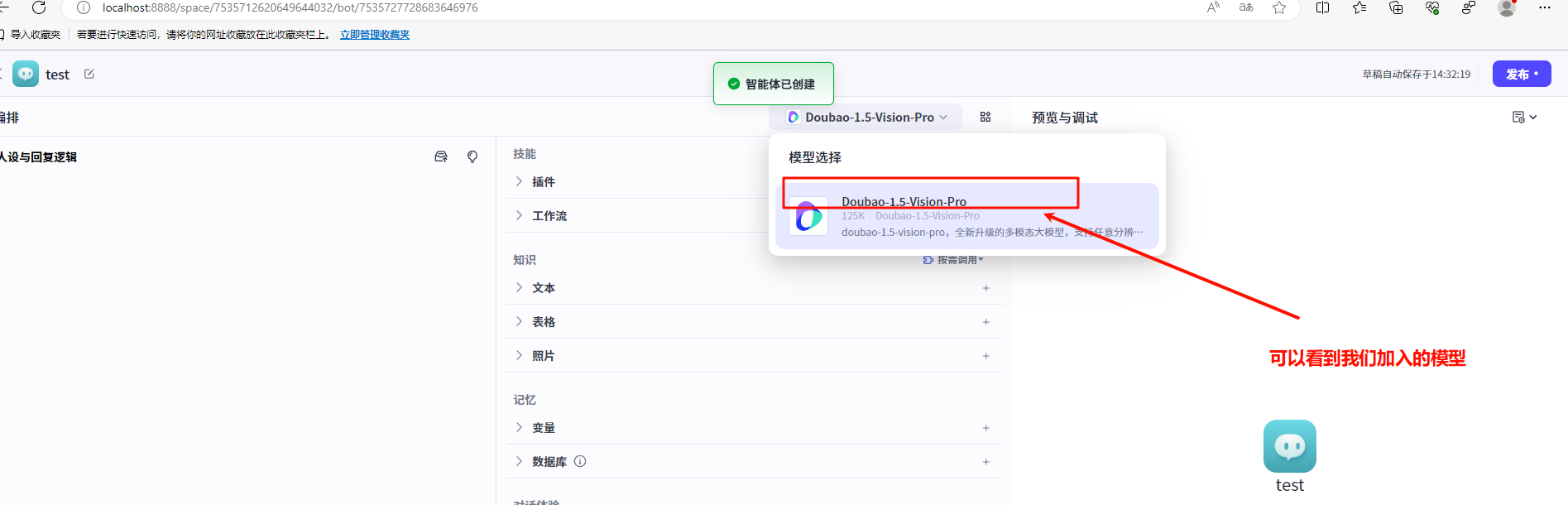1568x505 pixels.
Task: Add a 表格 knowledge with plus icon
Action: [986, 322]
